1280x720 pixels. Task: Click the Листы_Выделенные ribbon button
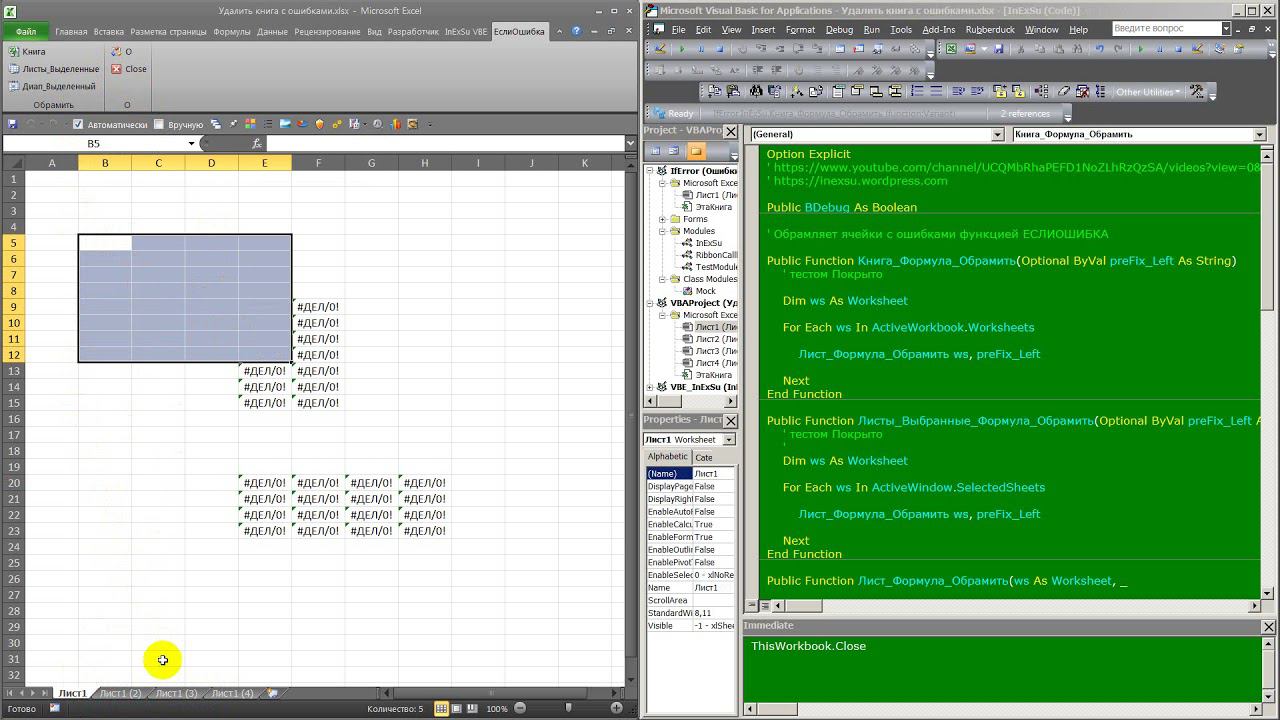click(x=54, y=69)
